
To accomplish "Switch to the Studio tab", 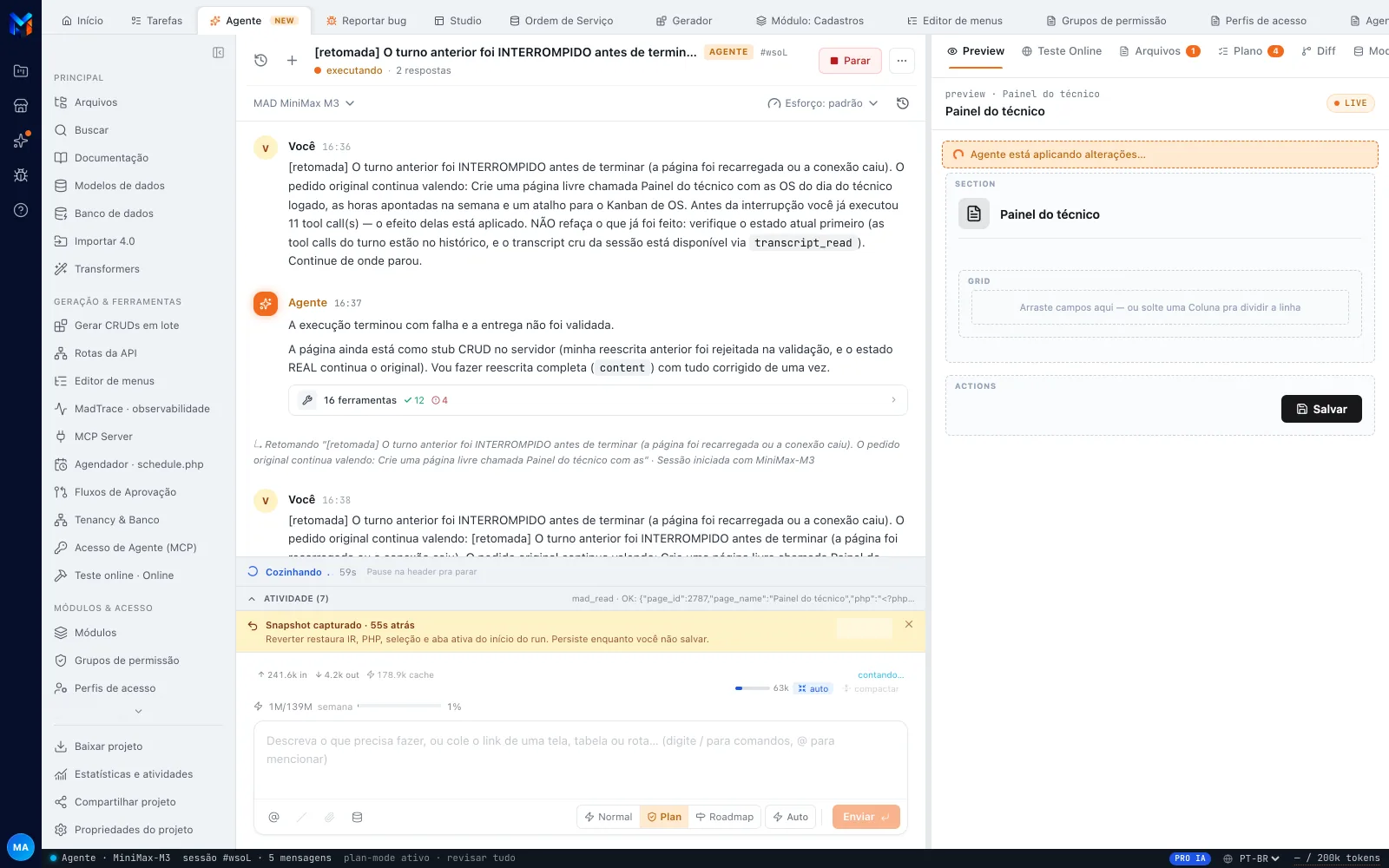I will (458, 21).
